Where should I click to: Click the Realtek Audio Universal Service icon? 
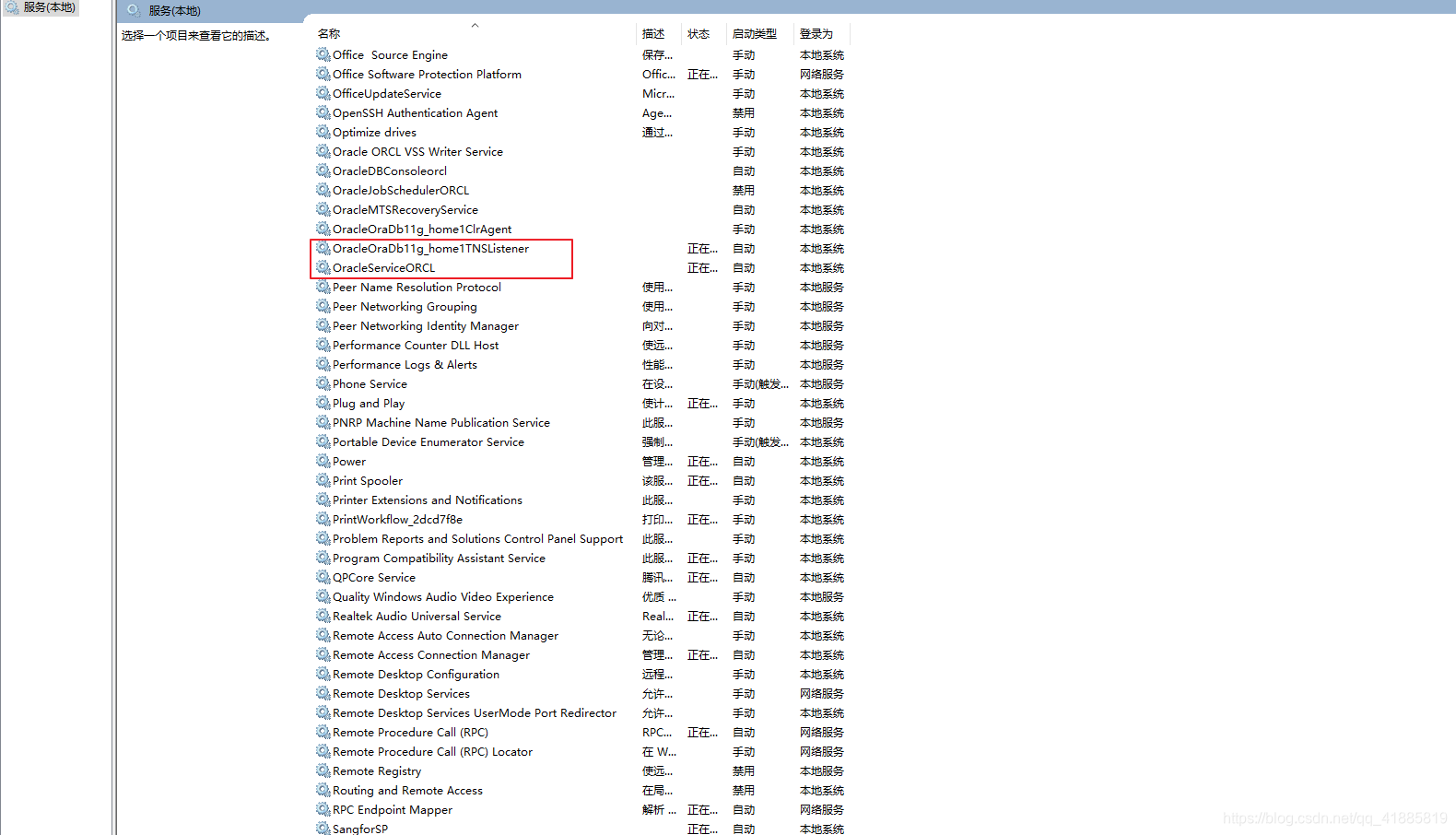coord(323,616)
